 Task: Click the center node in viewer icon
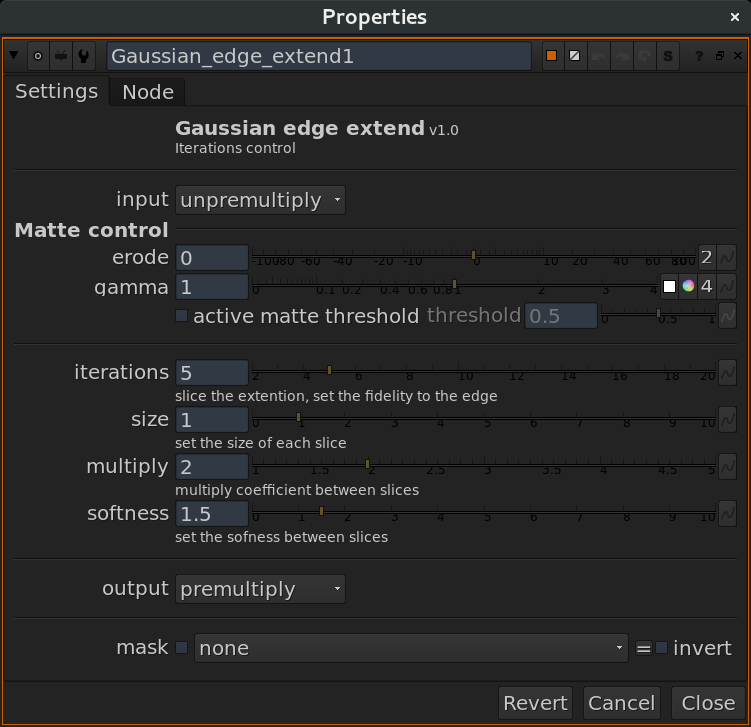pos(38,56)
